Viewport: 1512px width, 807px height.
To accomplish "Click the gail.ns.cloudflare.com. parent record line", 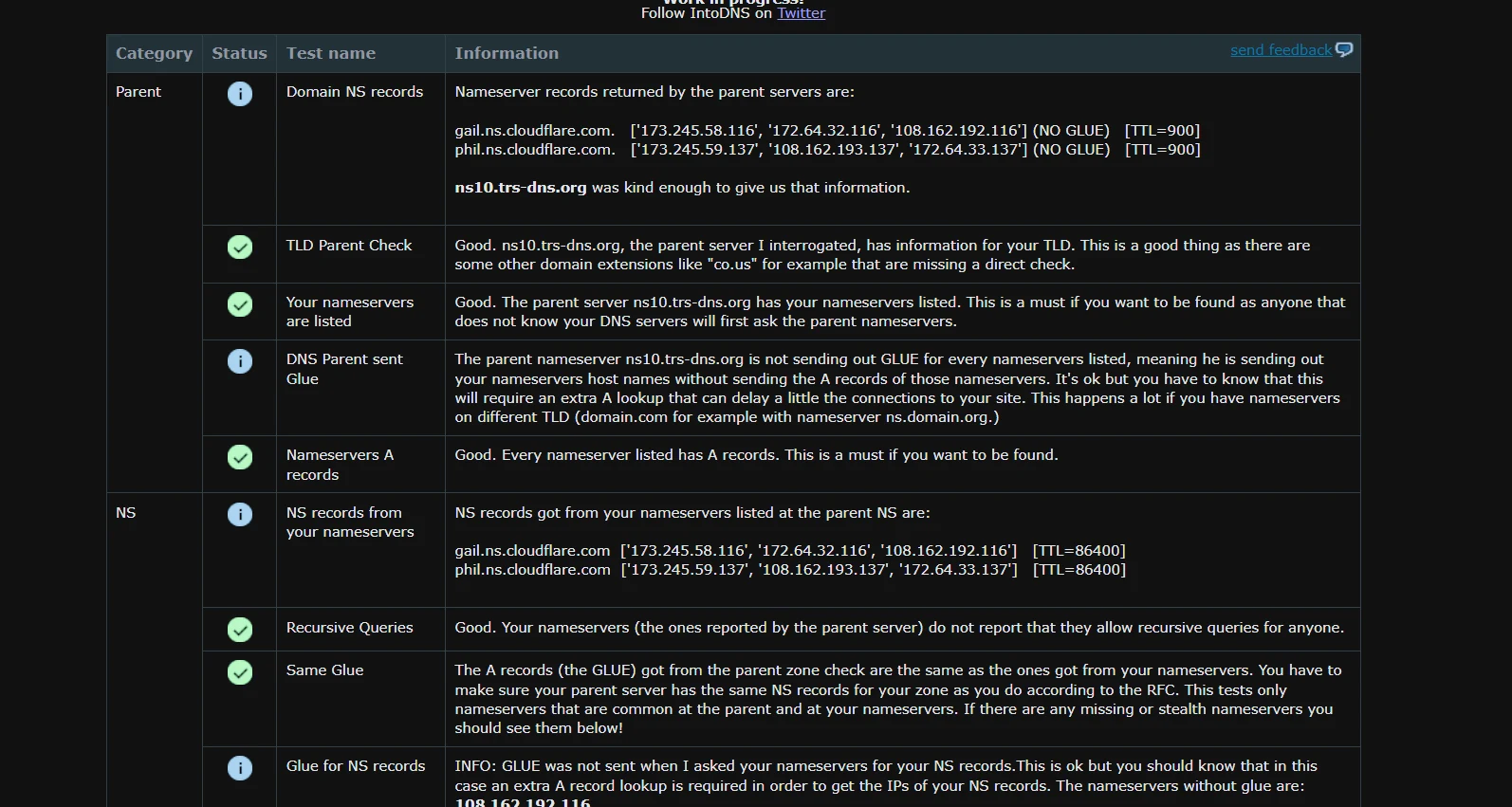I will pos(827,131).
